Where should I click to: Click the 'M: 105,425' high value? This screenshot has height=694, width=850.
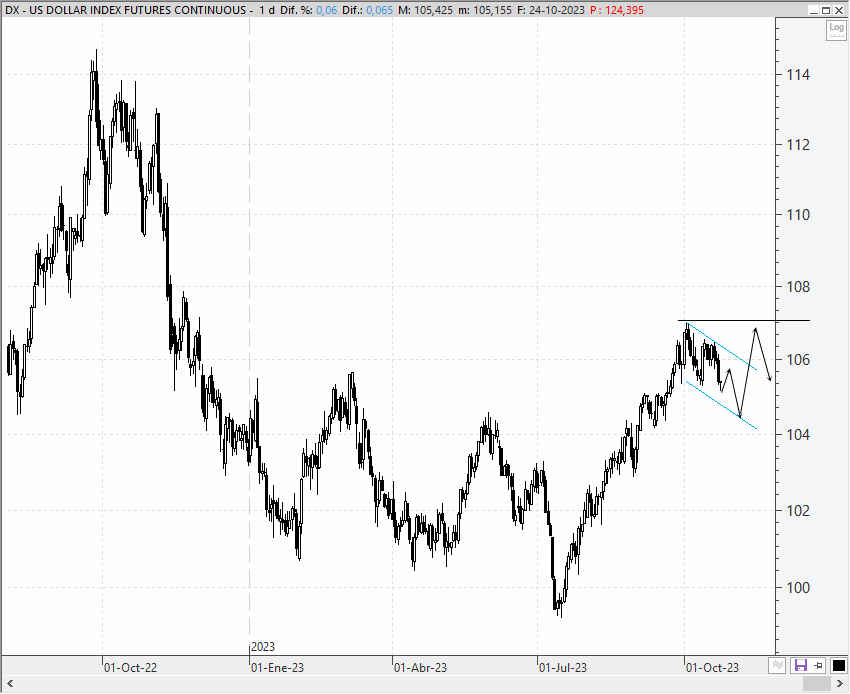coord(426,10)
